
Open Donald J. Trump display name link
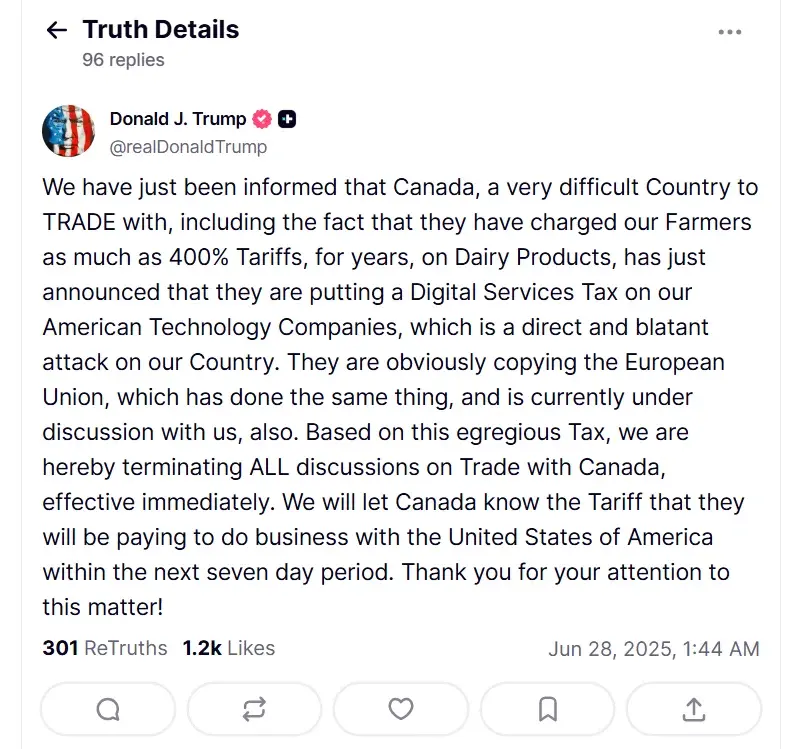[178, 119]
